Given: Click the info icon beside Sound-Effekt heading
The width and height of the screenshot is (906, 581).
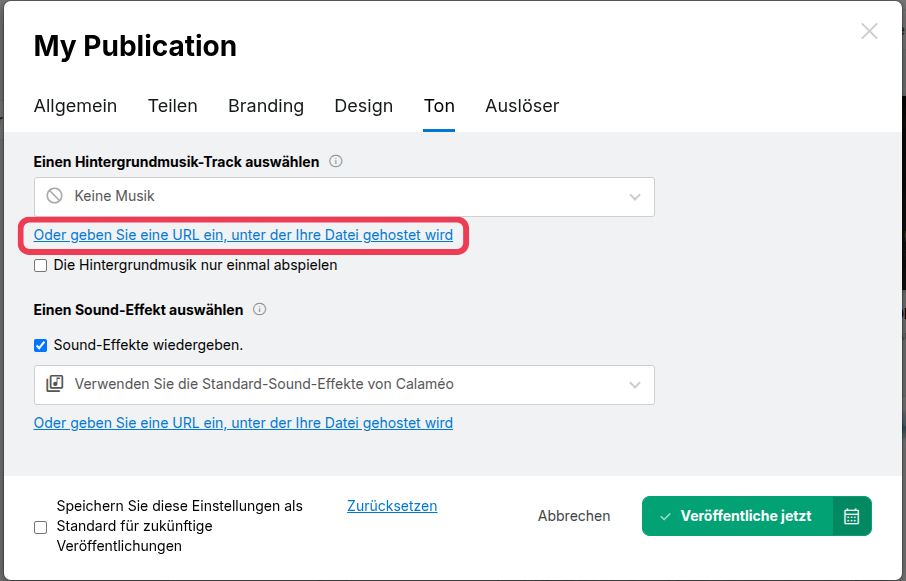Looking at the screenshot, I should click(260, 309).
